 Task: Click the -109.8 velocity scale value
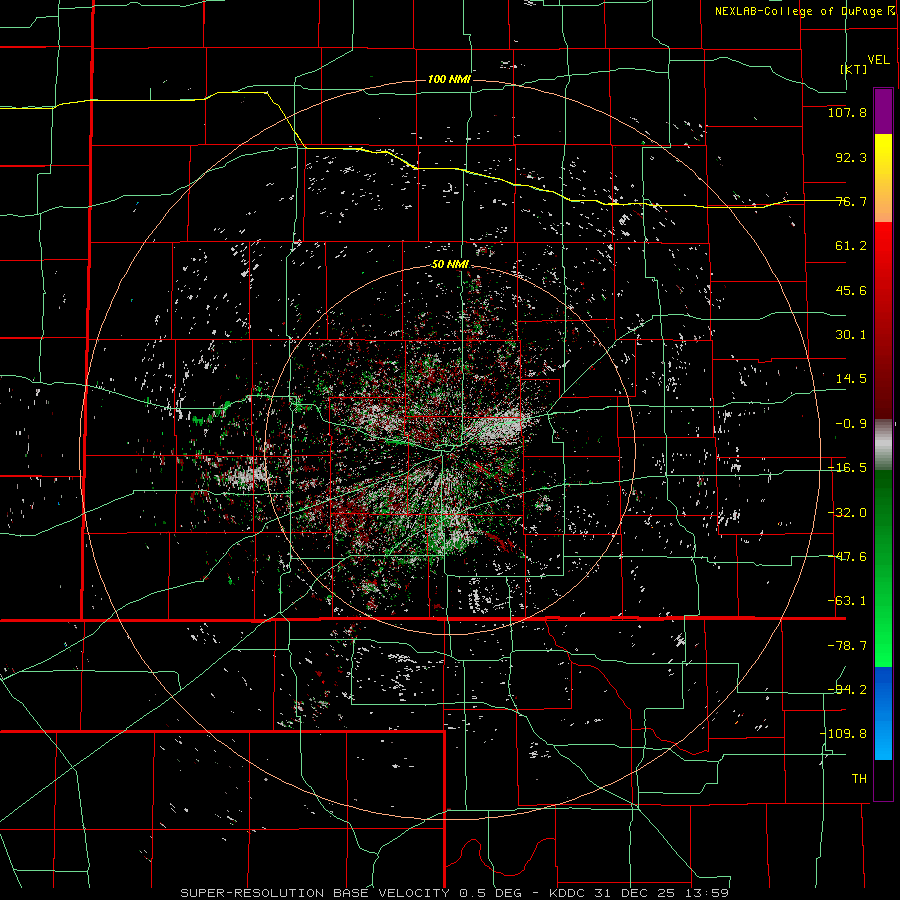point(843,734)
